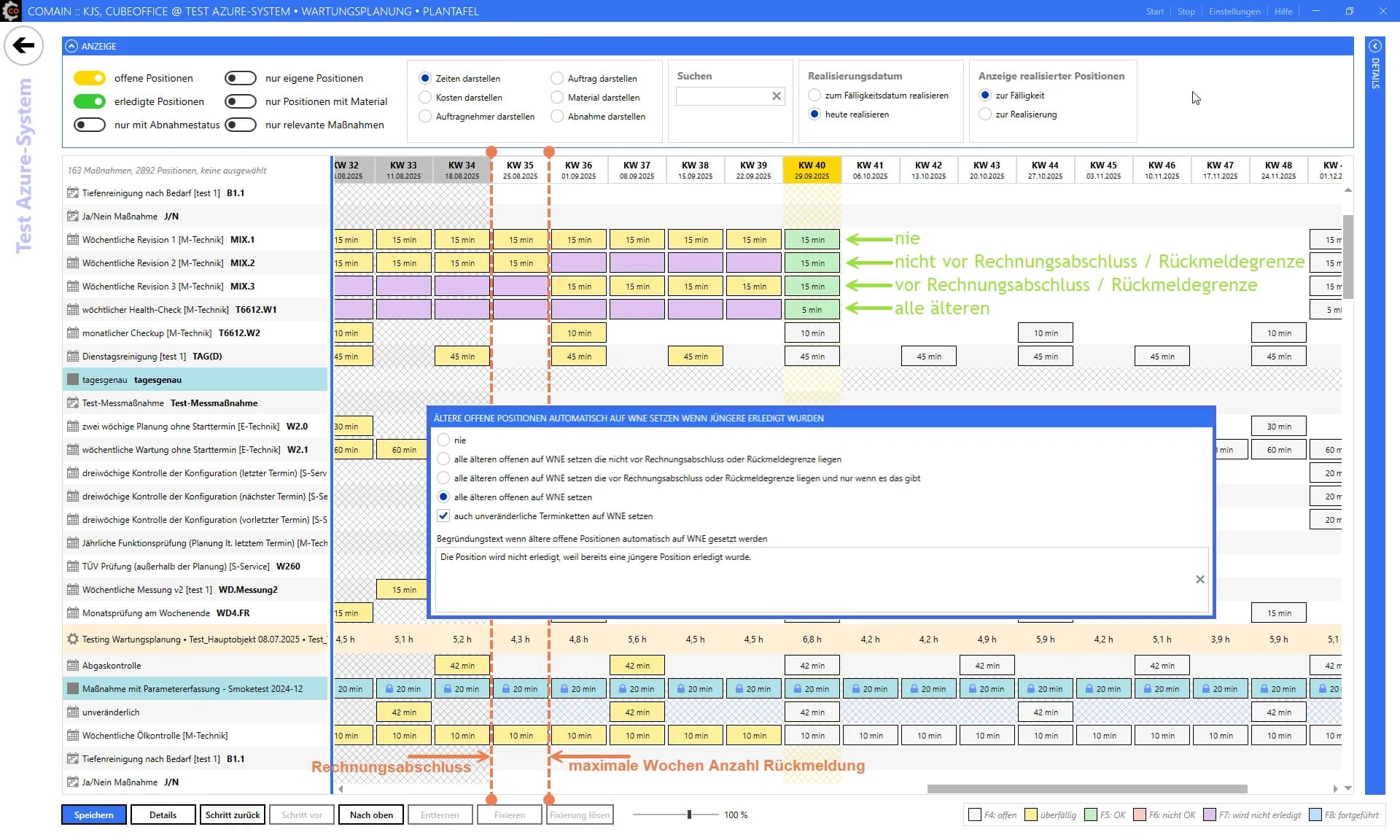This screenshot has height=840, width=1400.
Task: Click the calendar icon beside Wöchentliche Revision 1
Action: 72,239
